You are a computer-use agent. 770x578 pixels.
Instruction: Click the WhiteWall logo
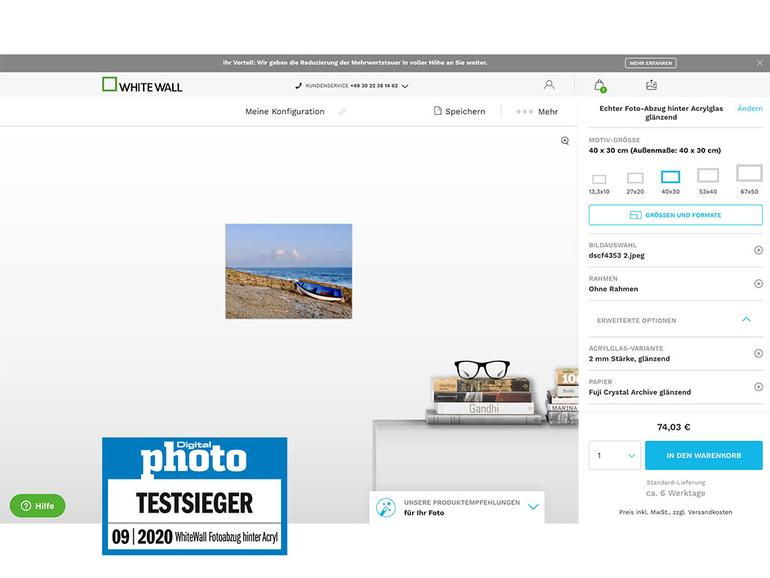(x=142, y=85)
